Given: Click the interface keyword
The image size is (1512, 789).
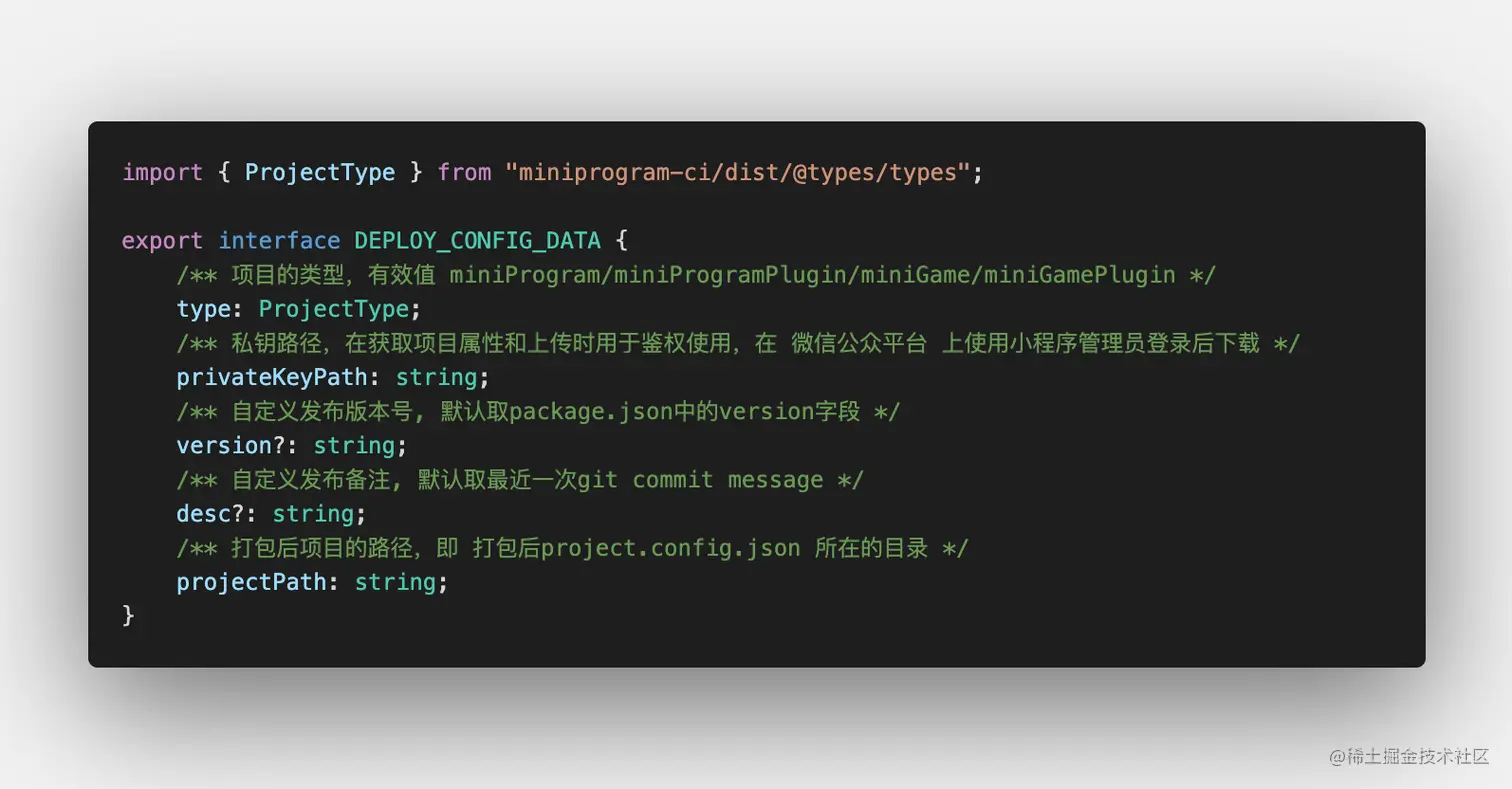Looking at the screenshot, I should 279,241.
